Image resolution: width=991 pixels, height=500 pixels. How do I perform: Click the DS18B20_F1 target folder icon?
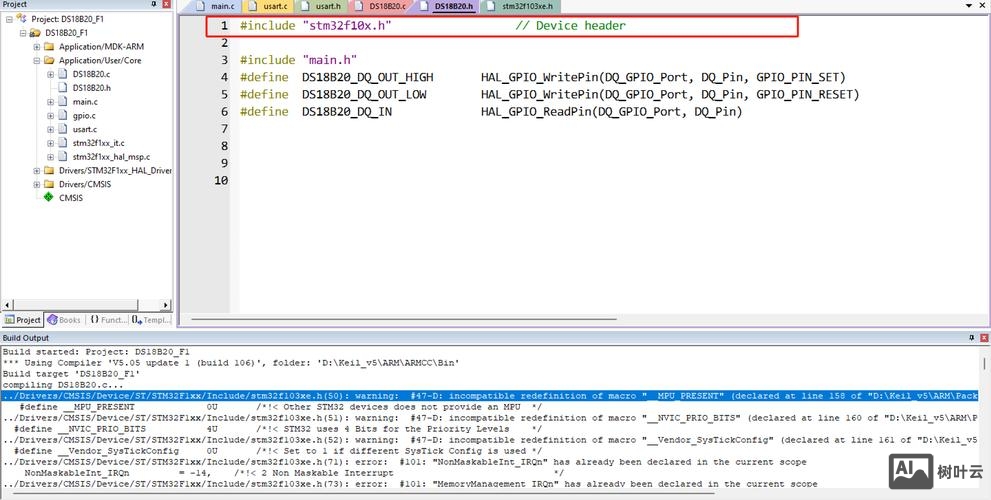click(x=35, y=32)
